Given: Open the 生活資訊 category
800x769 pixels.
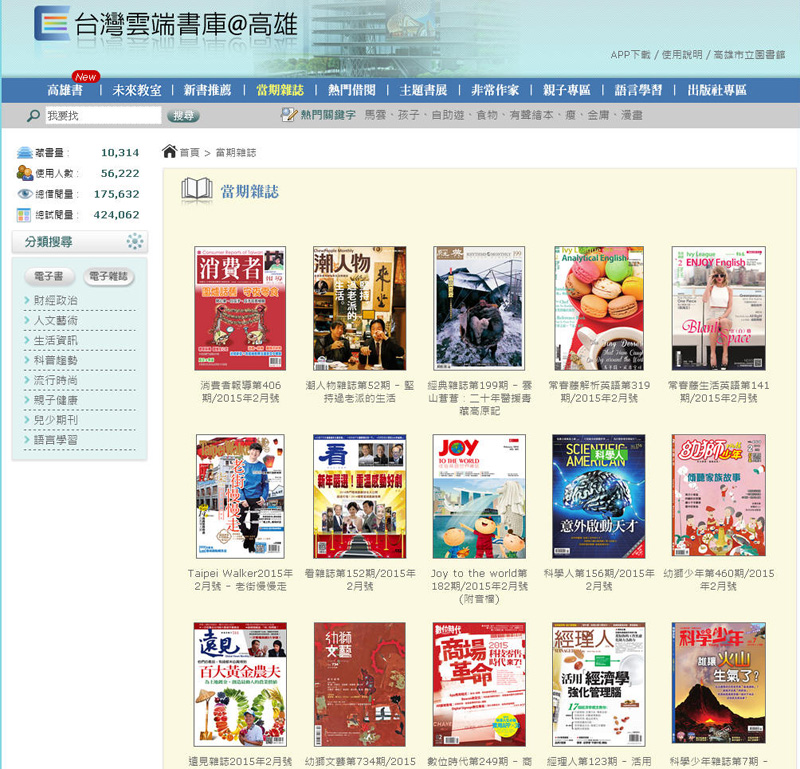Looking at the screenshot, I should pyautogui.click(x=55, y=340).
